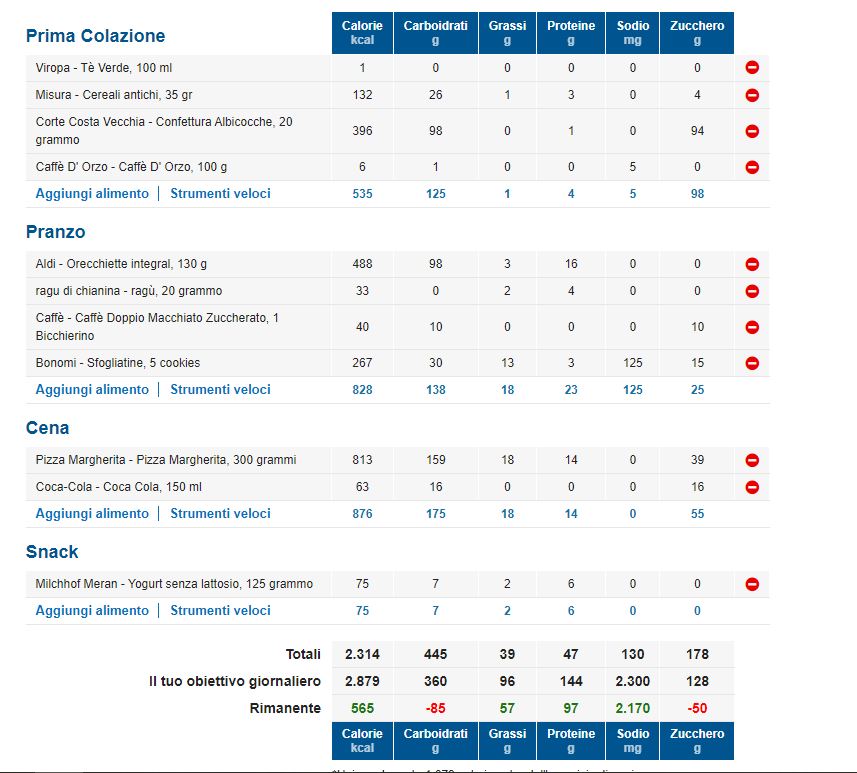
Task: Select Bonomi - Sfogliatine, 5 cookies
Action: coord(118,363)
